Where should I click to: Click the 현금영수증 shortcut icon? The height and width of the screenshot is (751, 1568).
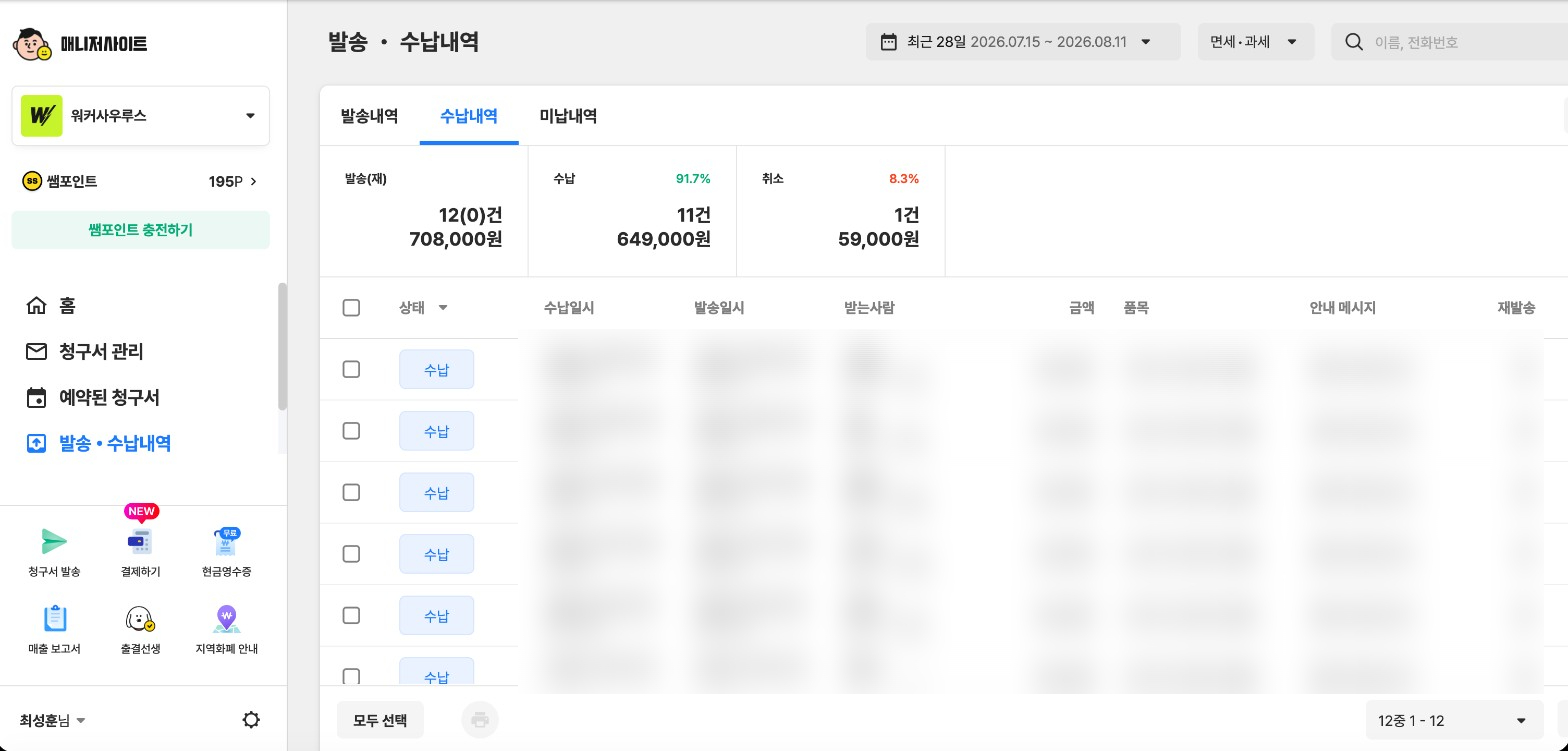226,542
